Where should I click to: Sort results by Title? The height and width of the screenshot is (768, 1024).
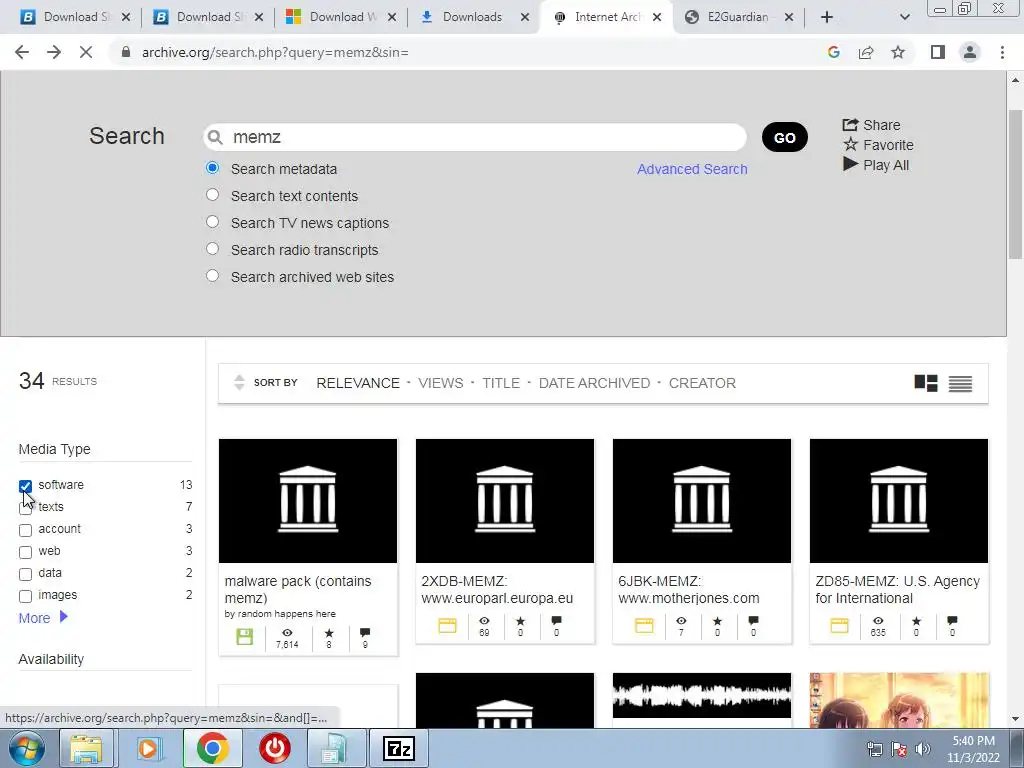501,383
